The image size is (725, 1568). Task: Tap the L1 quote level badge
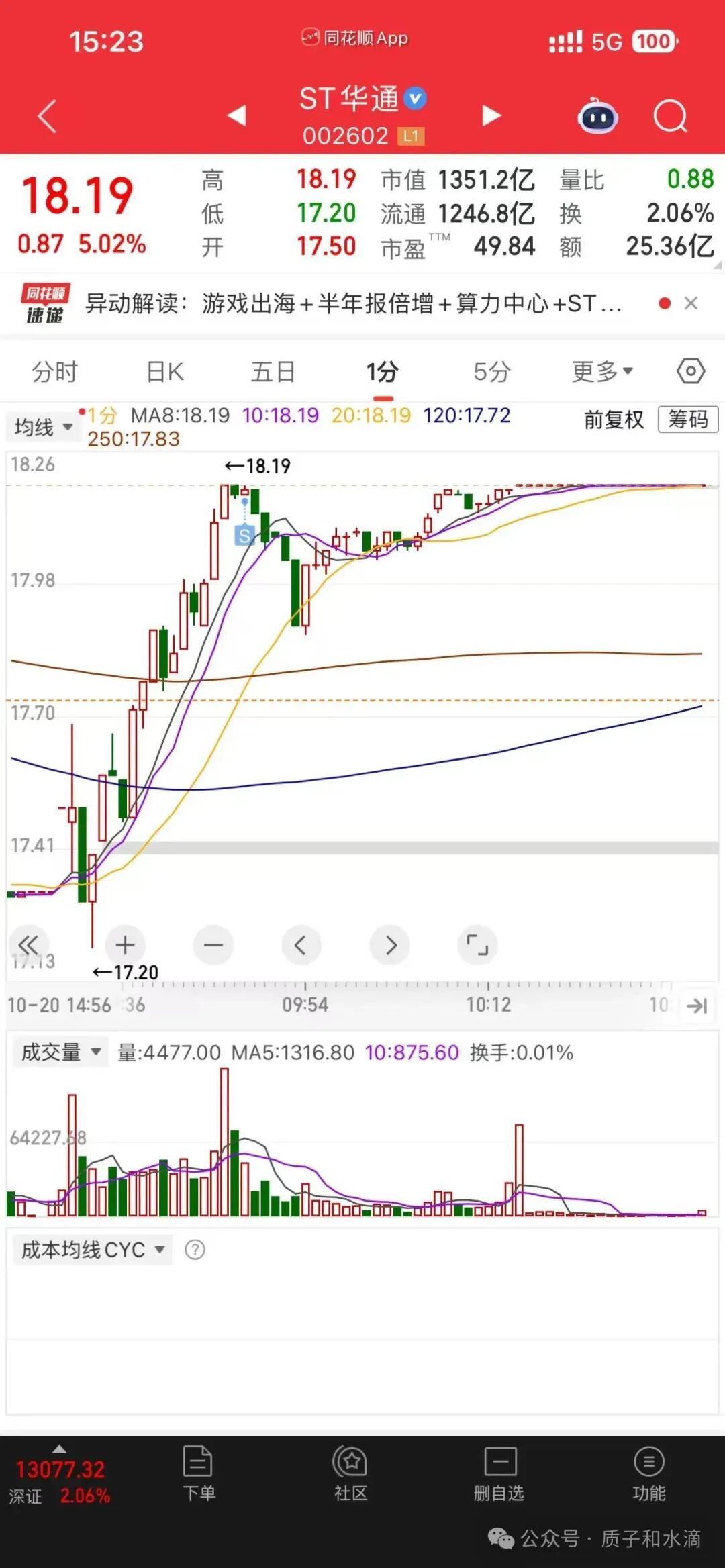[x=411, y=136]
